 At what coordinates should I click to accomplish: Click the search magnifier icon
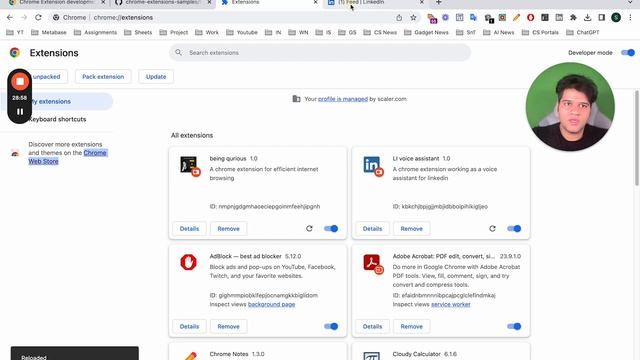click(x=178, y=53)
